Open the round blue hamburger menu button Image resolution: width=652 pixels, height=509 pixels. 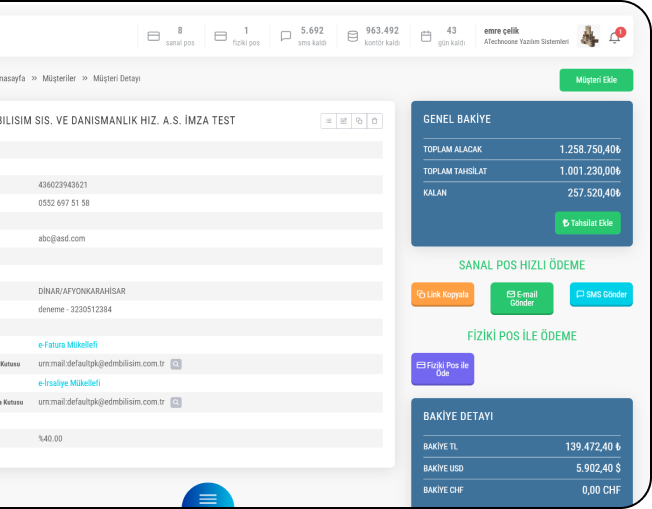click(208, 496)
